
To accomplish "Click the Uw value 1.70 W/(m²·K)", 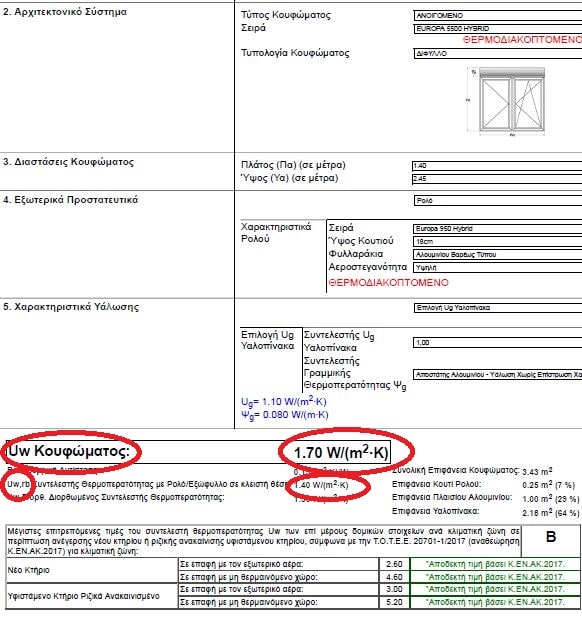I will coord(341,453).
